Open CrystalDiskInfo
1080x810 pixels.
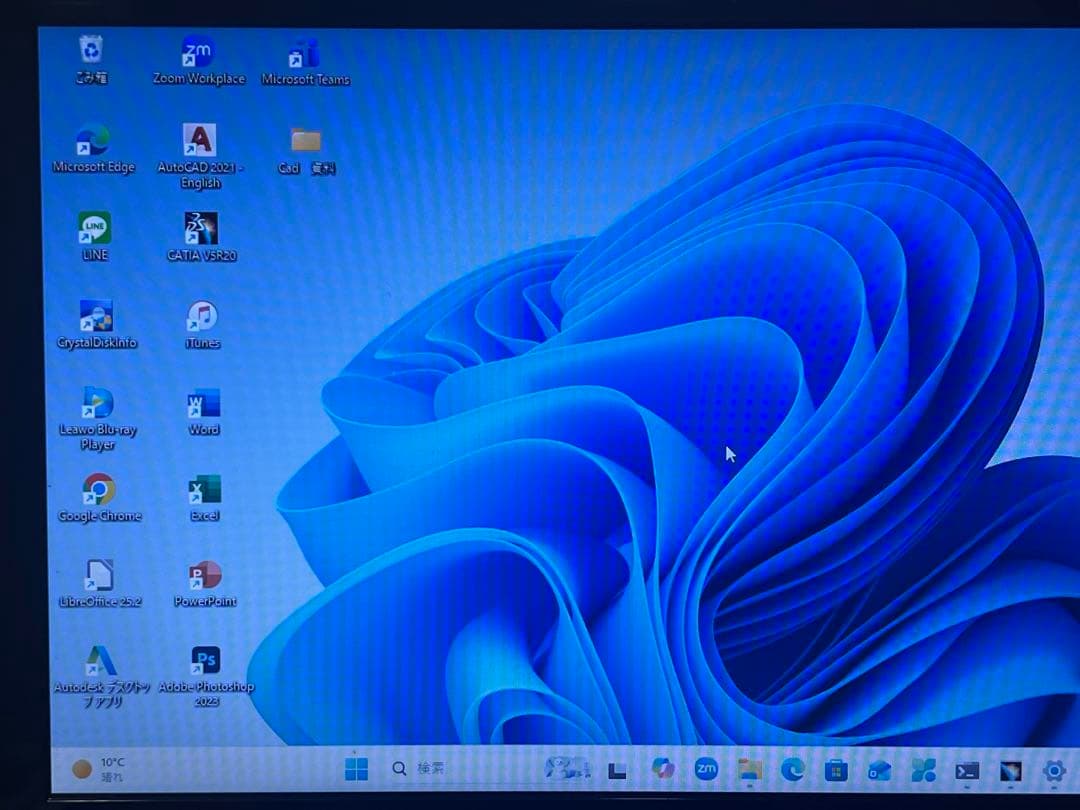tap(97, 316)
